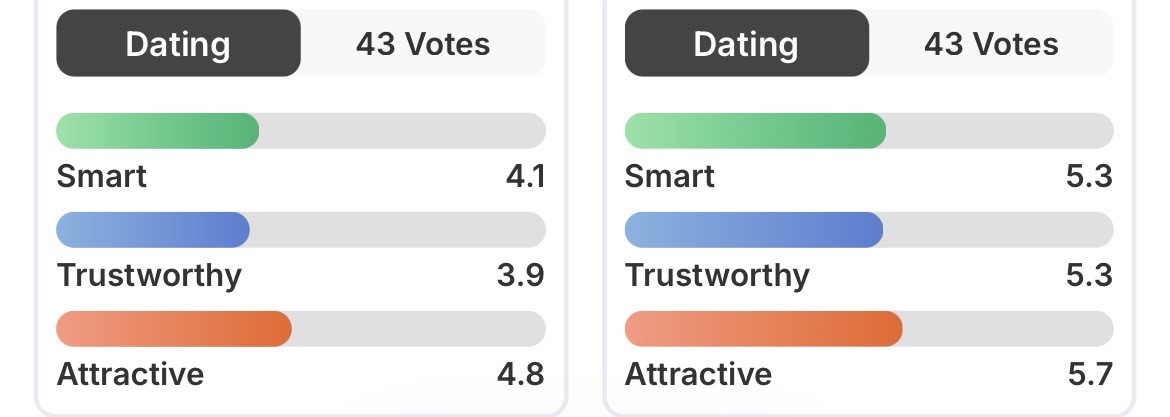The image size is (1170, 417).
Task: Click the Smart score value 4.1
Action: point(524,177)
